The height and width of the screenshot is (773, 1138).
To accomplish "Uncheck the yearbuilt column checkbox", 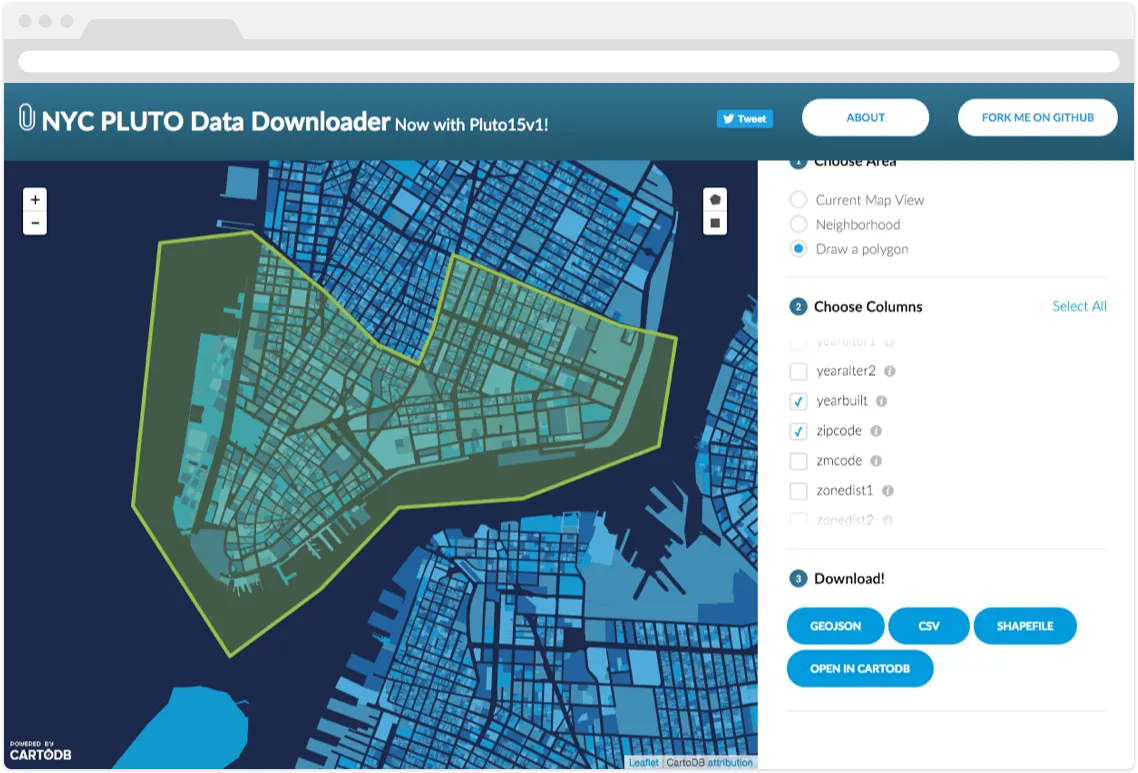I will [x=798, y=401].
